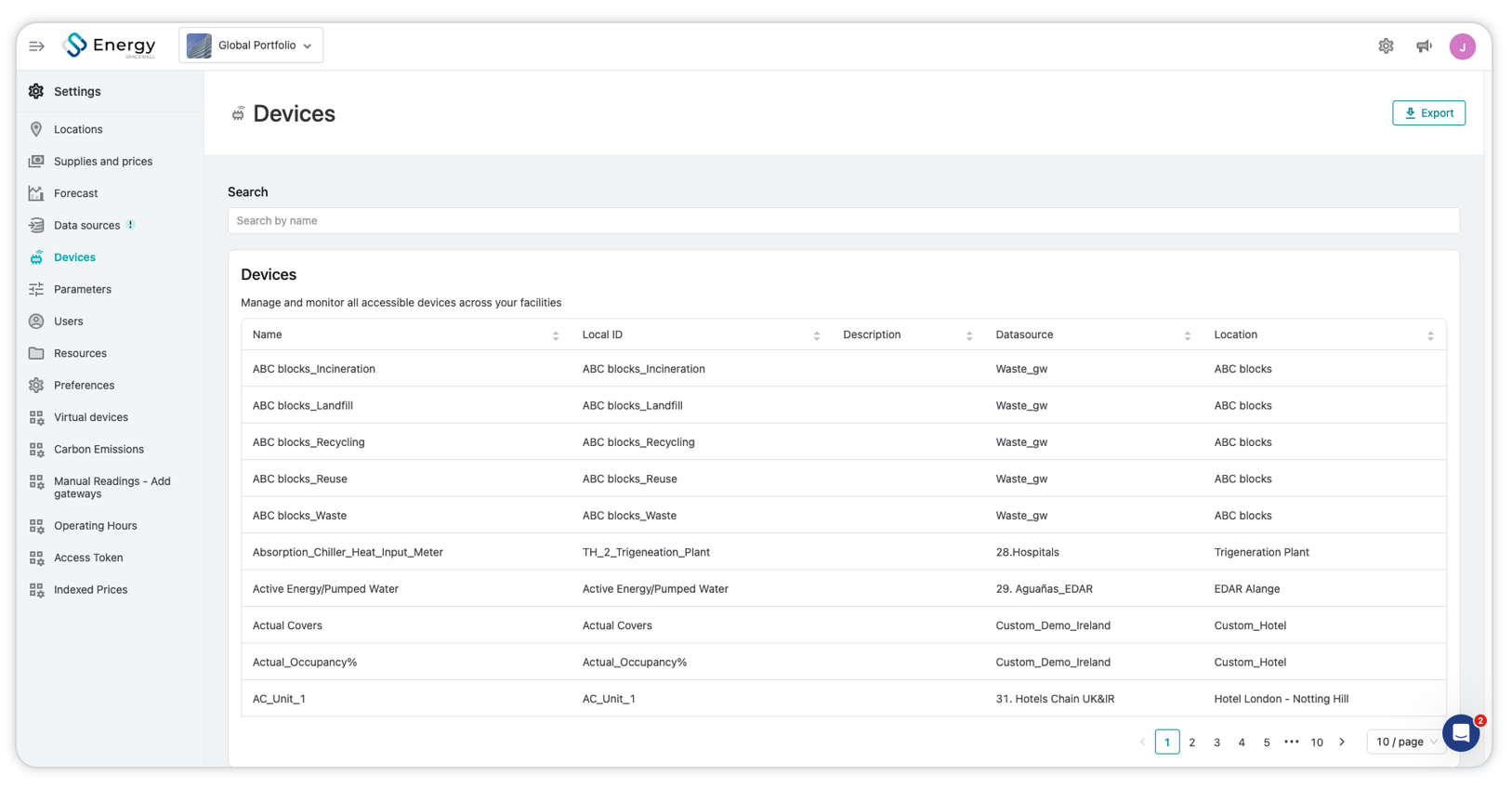Export the devices list
Screen dimensions: 1512x788
pos(1428,112)
